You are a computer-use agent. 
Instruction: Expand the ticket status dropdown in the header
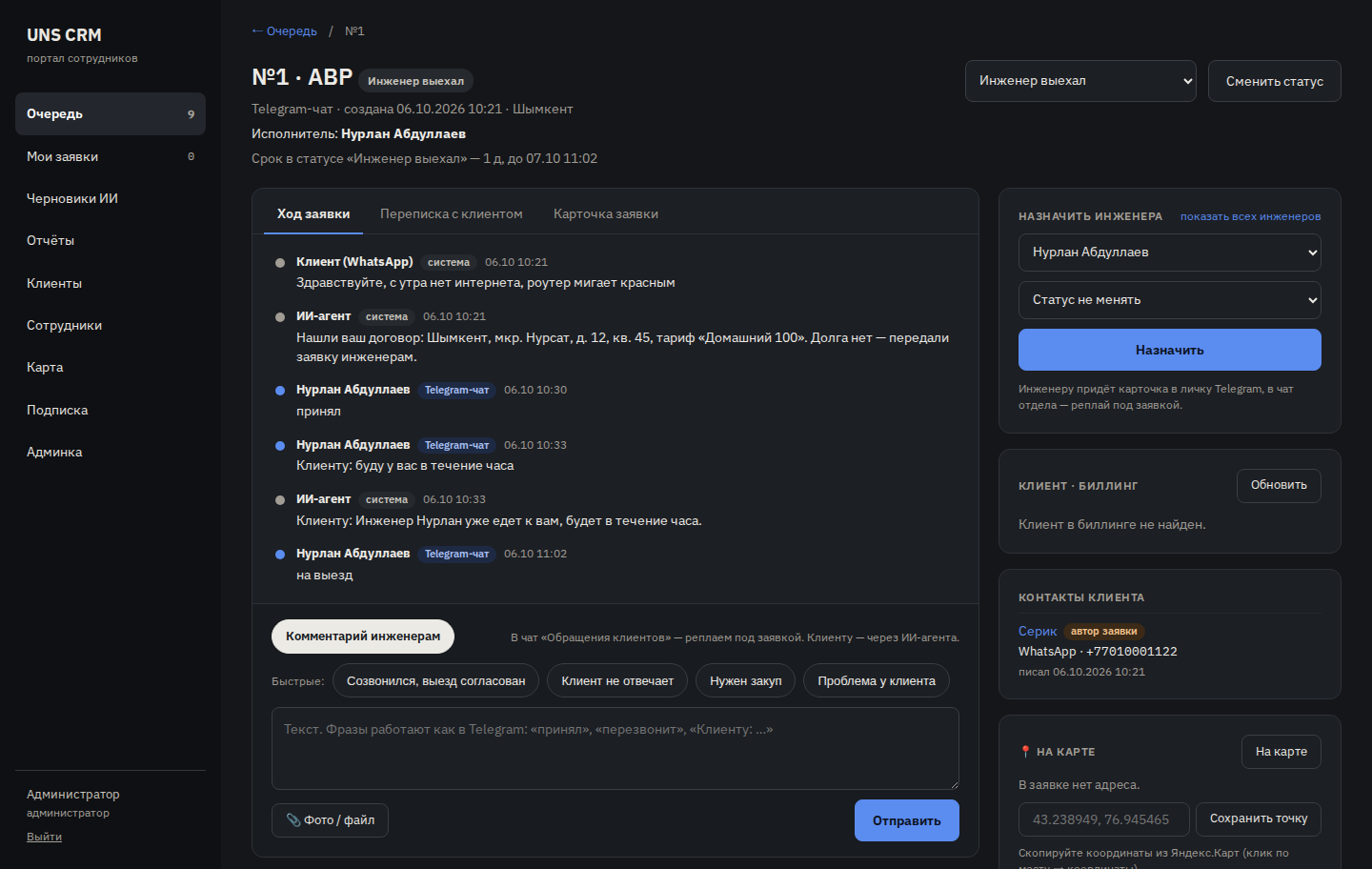[x=1080, y=81]
